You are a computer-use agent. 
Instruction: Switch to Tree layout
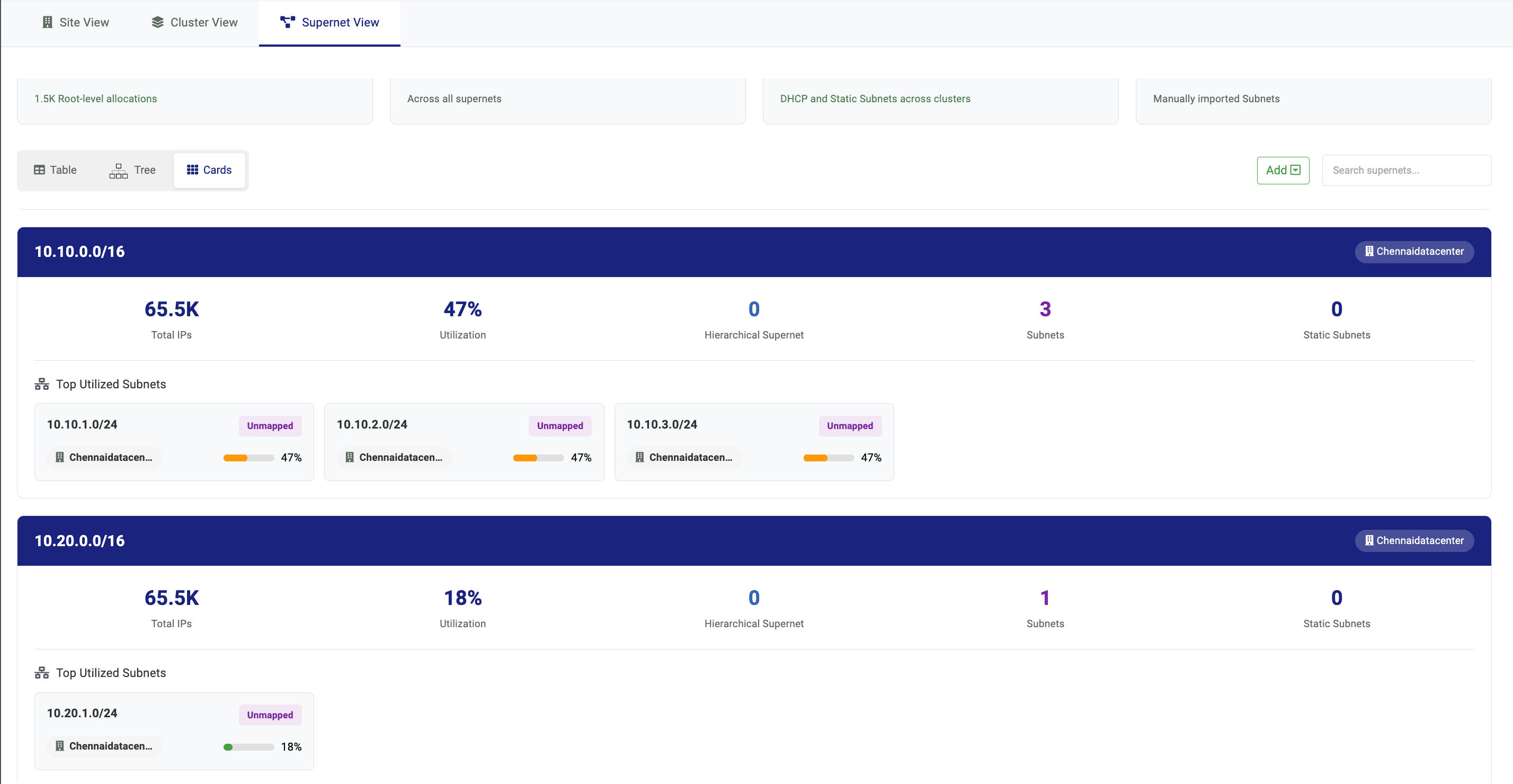(133, 170)
